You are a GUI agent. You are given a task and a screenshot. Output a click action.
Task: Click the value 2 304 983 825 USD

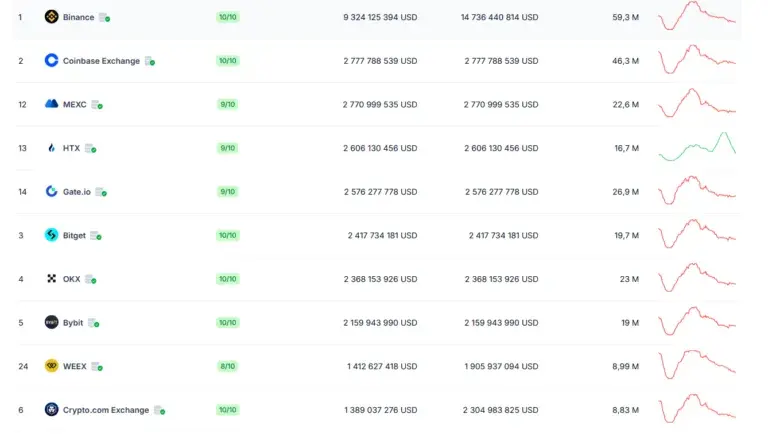pos(501,410)
